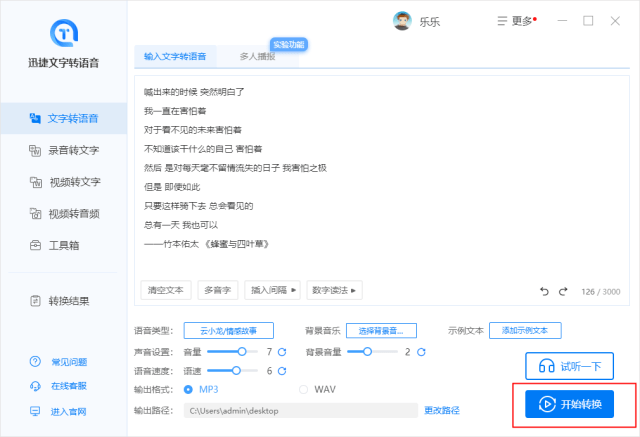Open the 视频转文字 sidebar item
Viewport: 640px width, 437px height.
pyautogui.click(x=64, y=182)
